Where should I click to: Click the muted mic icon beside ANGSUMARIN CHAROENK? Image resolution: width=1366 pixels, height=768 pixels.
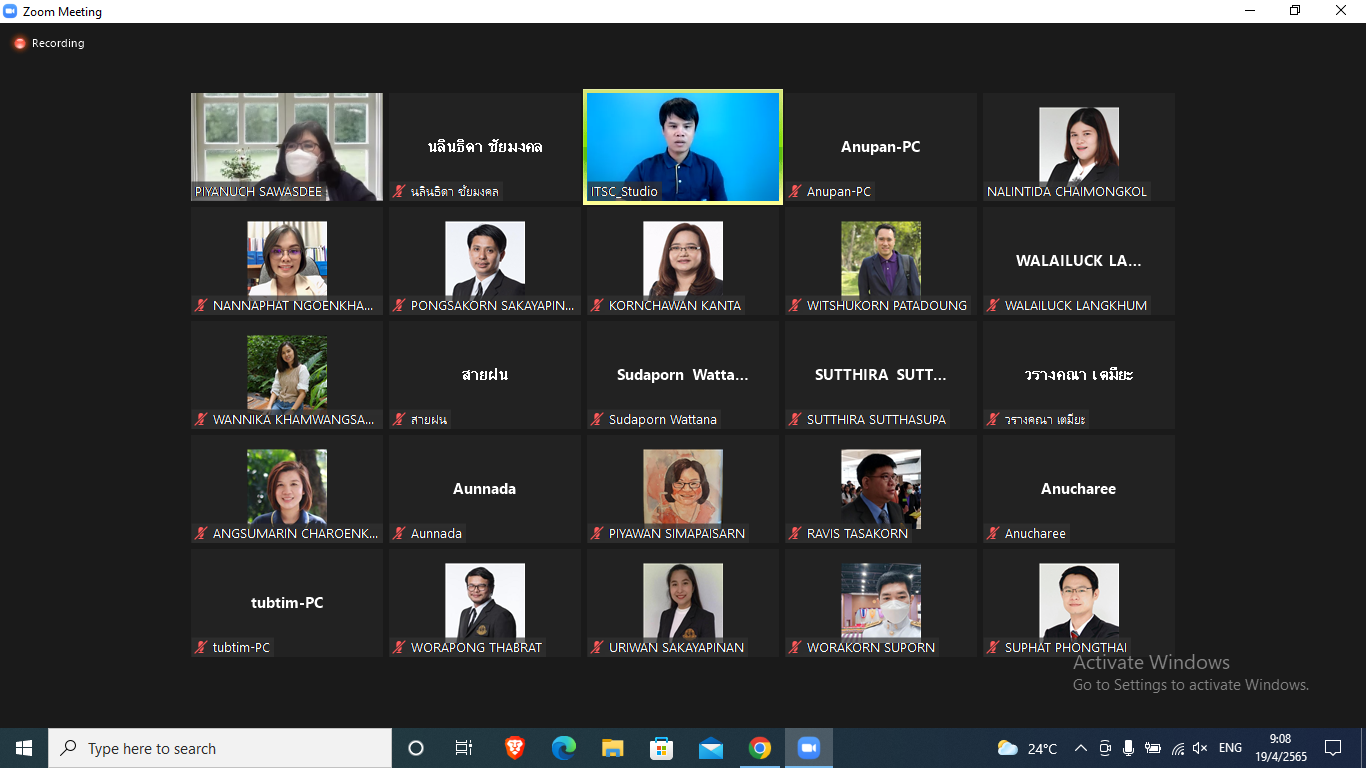pyautogui.click(x=202, y=533)
